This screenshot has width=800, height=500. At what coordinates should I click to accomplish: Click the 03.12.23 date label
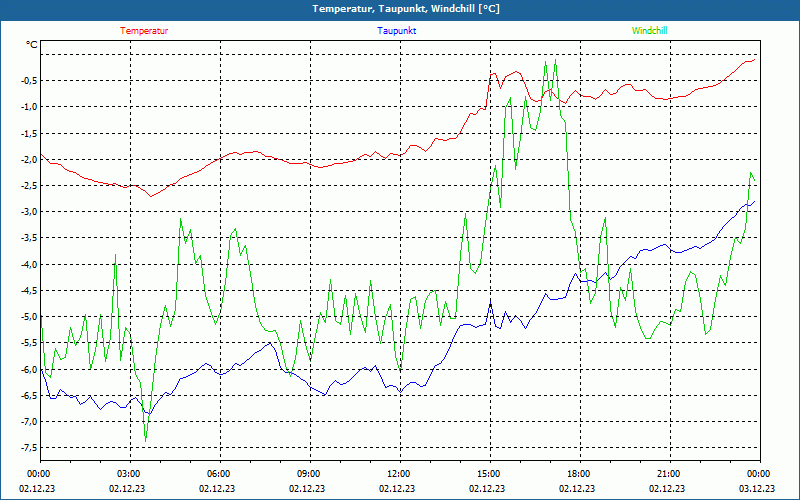click(x=757, y=488)
